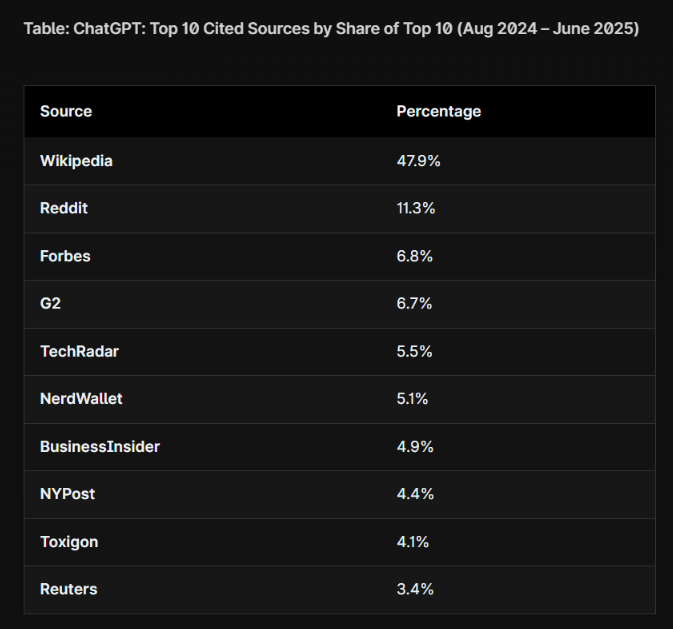Select the 11.3% value for Reddit
This screenshot has width=673, height=629.
coord(416,208)
